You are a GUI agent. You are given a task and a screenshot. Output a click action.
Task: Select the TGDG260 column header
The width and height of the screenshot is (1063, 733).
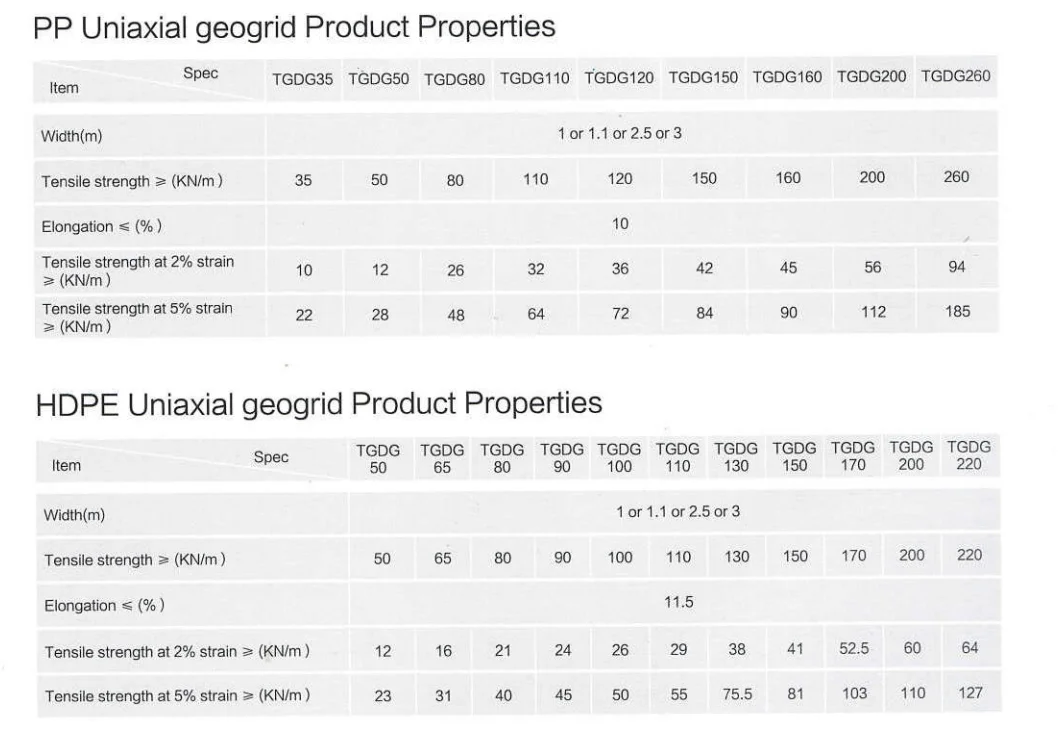(955, 77)
